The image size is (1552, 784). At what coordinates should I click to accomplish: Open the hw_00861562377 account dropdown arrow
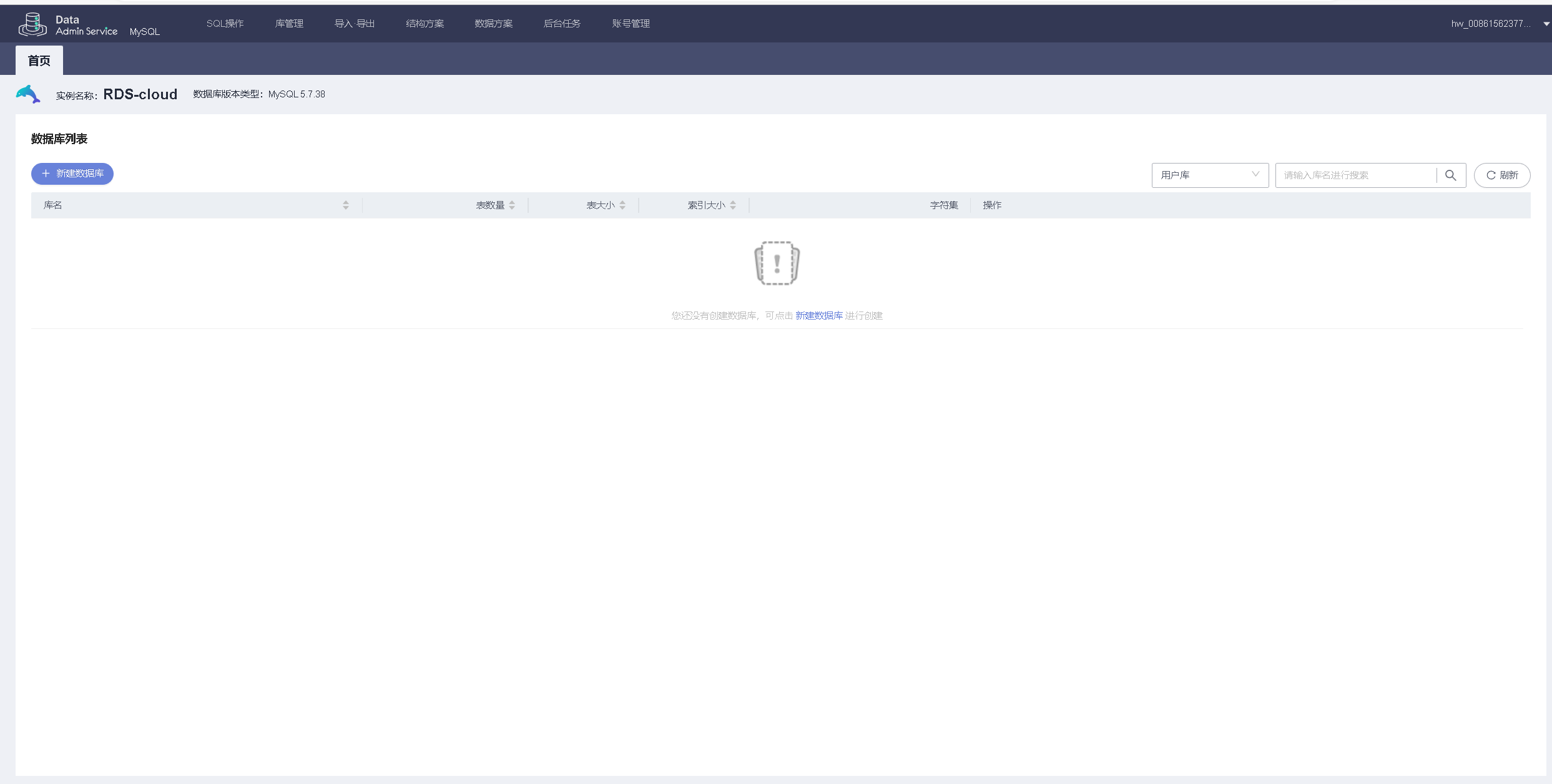pos(1546,24)
